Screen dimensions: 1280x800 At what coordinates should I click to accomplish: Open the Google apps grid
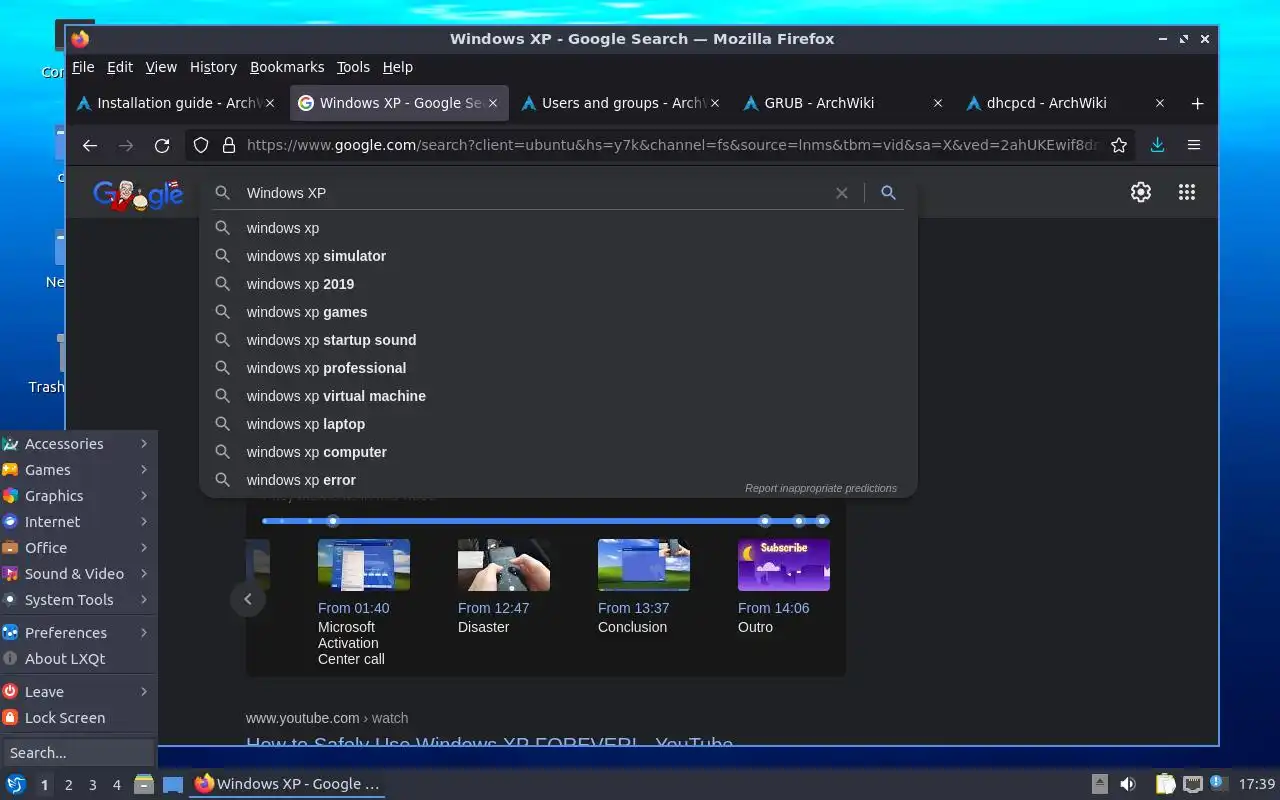click(1187, 192)
